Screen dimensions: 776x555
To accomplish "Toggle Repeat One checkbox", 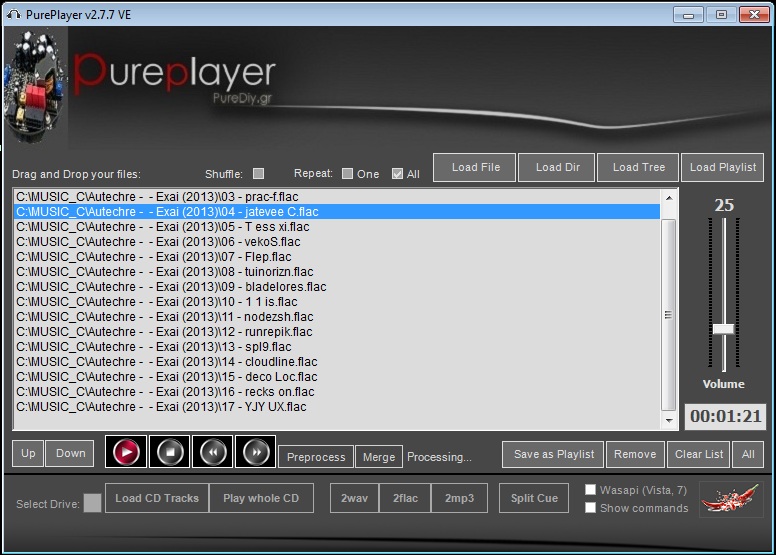I will [347, 174].
